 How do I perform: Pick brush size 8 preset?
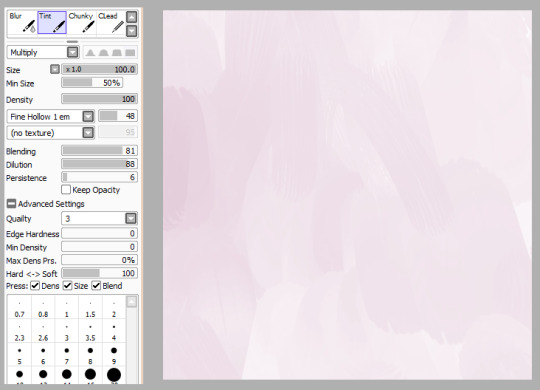click(90, 355)
